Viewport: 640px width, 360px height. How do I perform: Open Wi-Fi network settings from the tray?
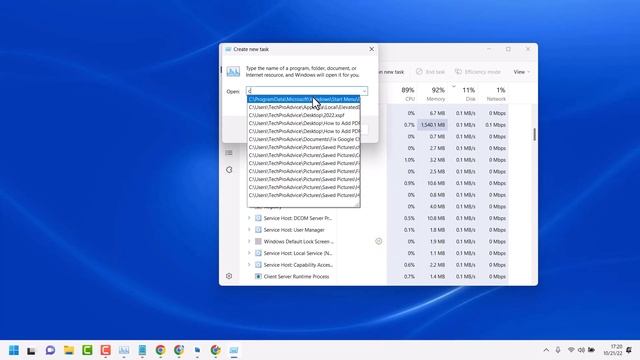pyautogui.click(x=571, y=350)
